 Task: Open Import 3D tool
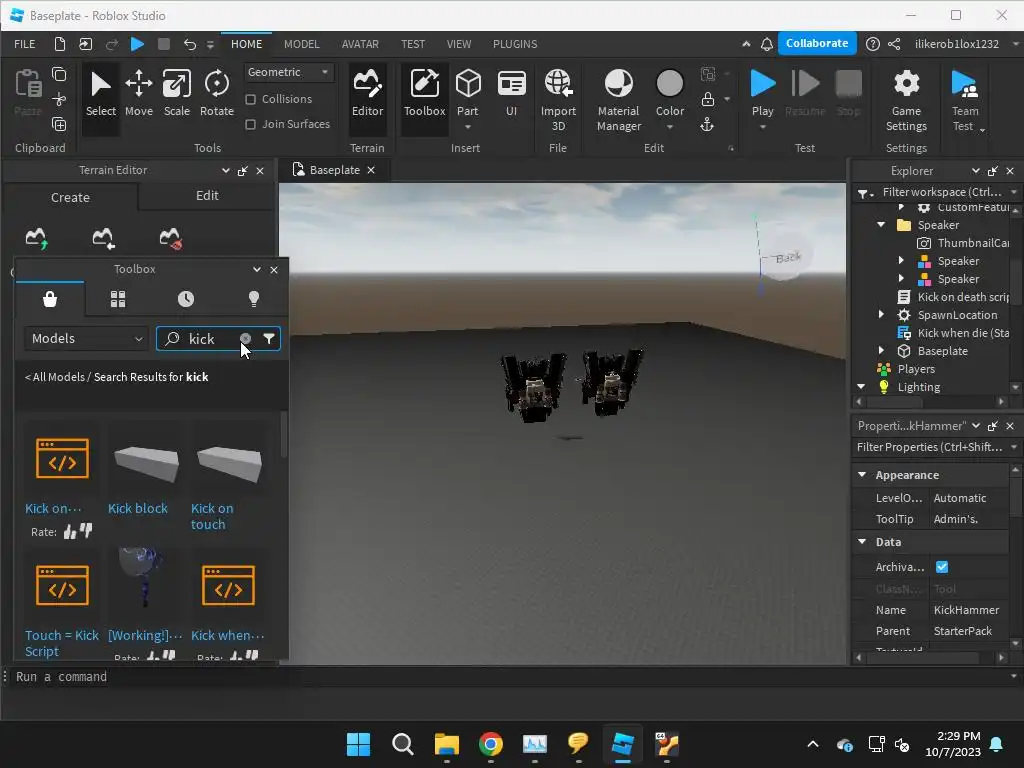pos(558,100)
